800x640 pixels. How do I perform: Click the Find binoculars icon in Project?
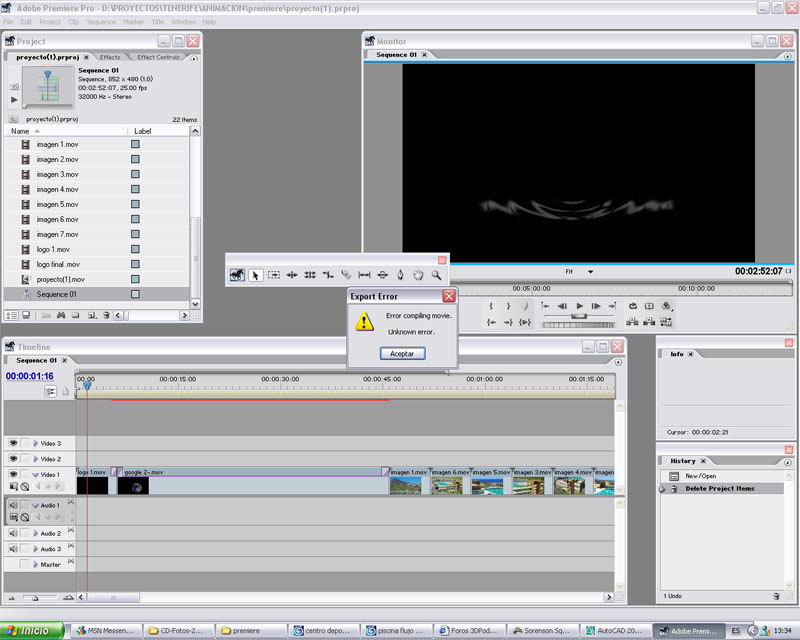pyautogui.click(x=61, y=315)
